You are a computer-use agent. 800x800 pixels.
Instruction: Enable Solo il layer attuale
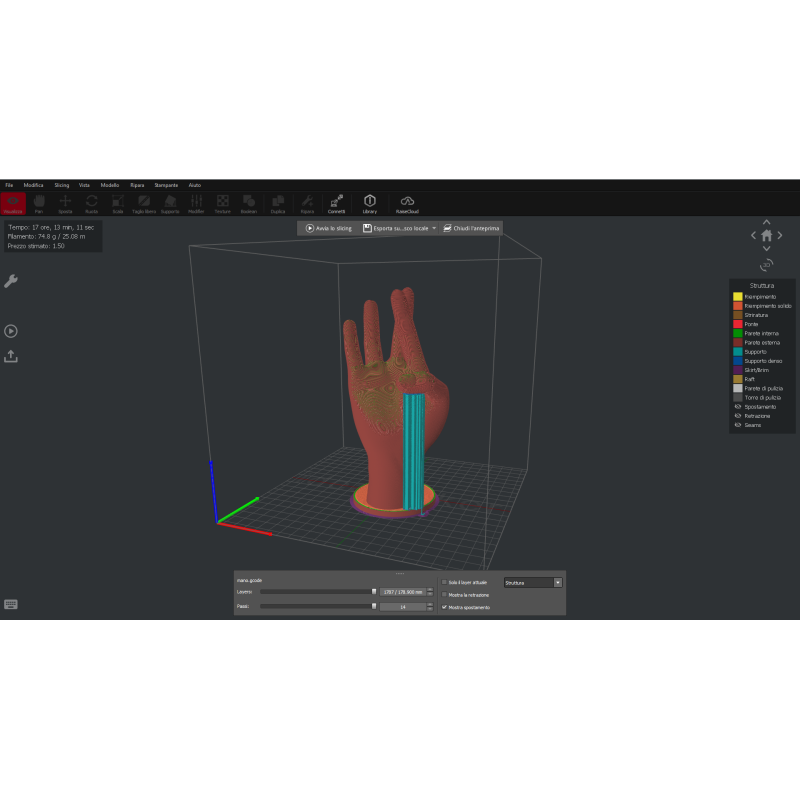click(x=445, y=583)
